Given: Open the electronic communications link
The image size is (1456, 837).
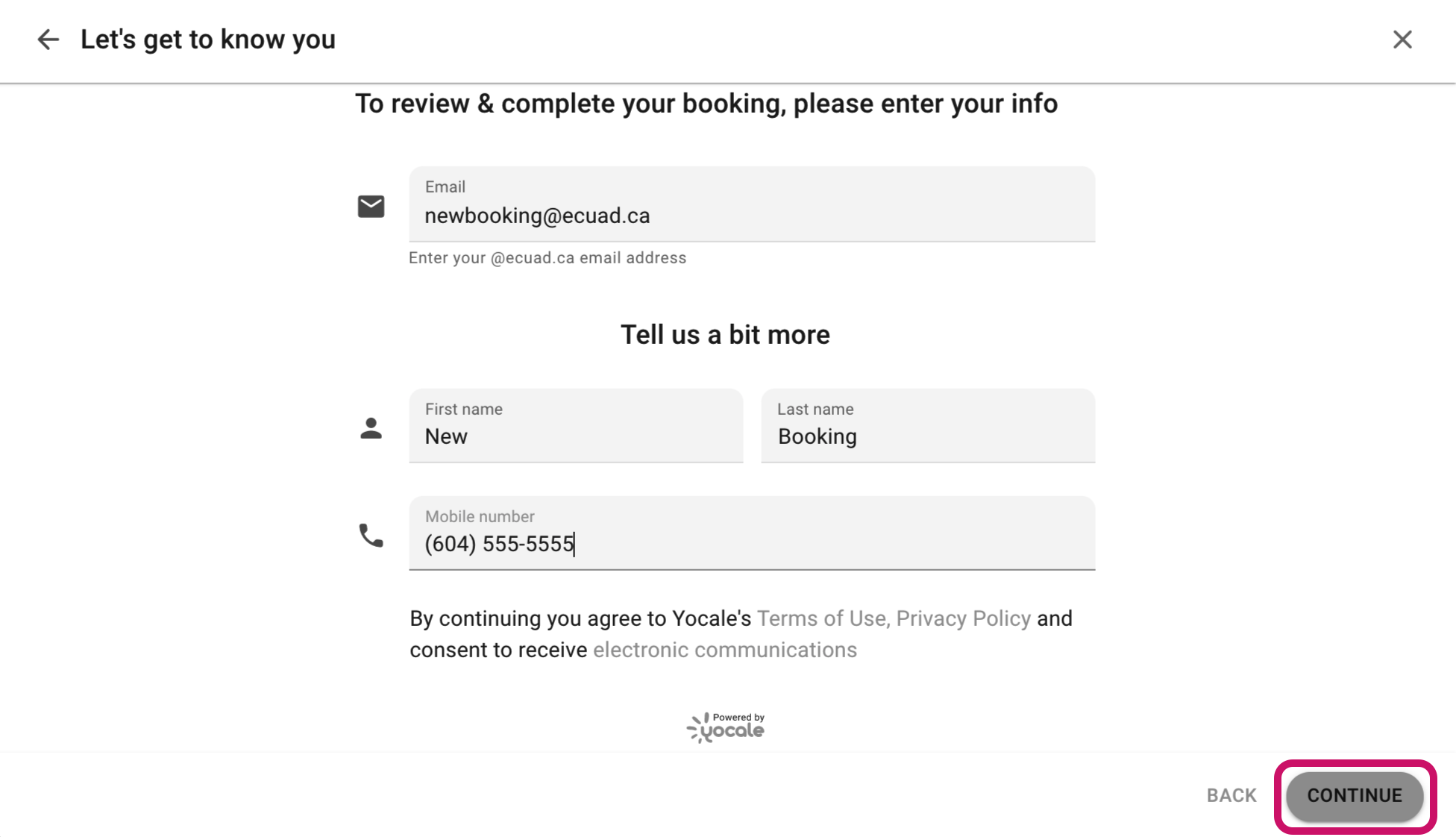Looking at the screenshot, I should pyautogui.click(x=725, y=650).
